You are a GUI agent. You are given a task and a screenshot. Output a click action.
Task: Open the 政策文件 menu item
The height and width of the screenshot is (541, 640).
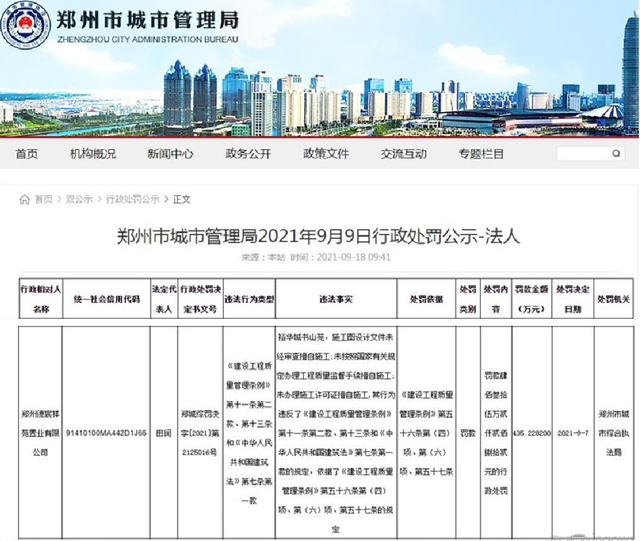click(326, 154)
